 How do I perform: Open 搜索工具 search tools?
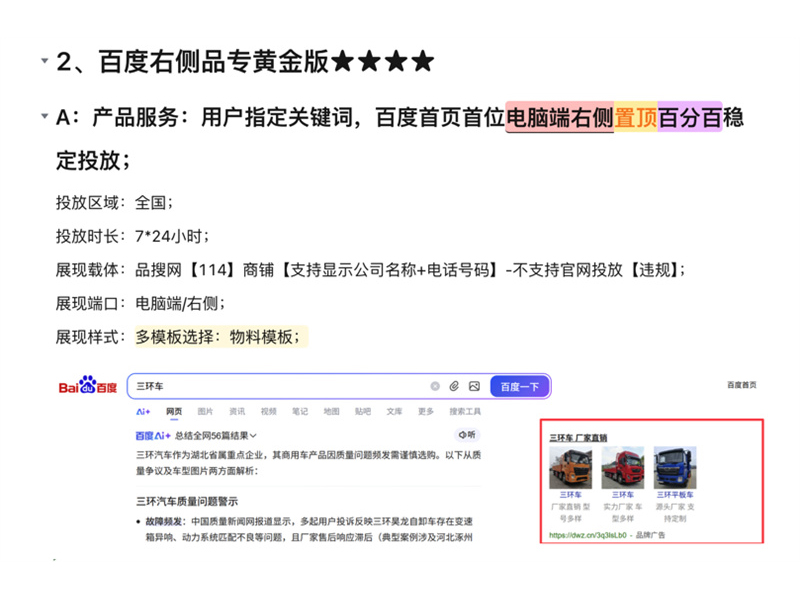tap(465, 411)
